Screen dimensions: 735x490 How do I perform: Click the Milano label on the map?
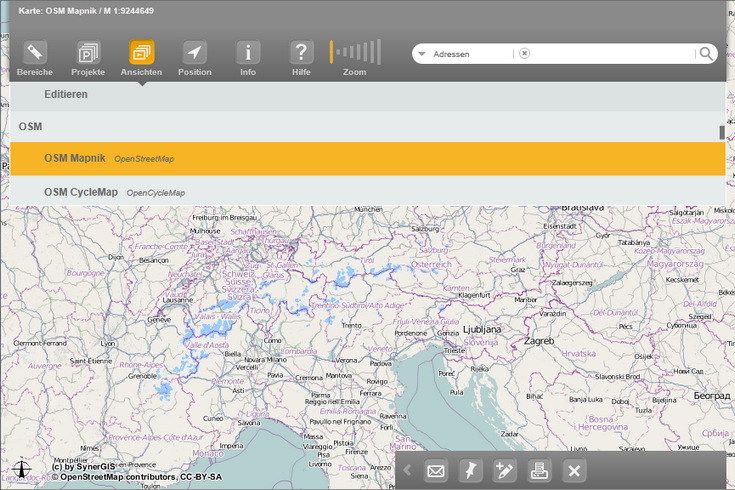click(x=277, y=360)
